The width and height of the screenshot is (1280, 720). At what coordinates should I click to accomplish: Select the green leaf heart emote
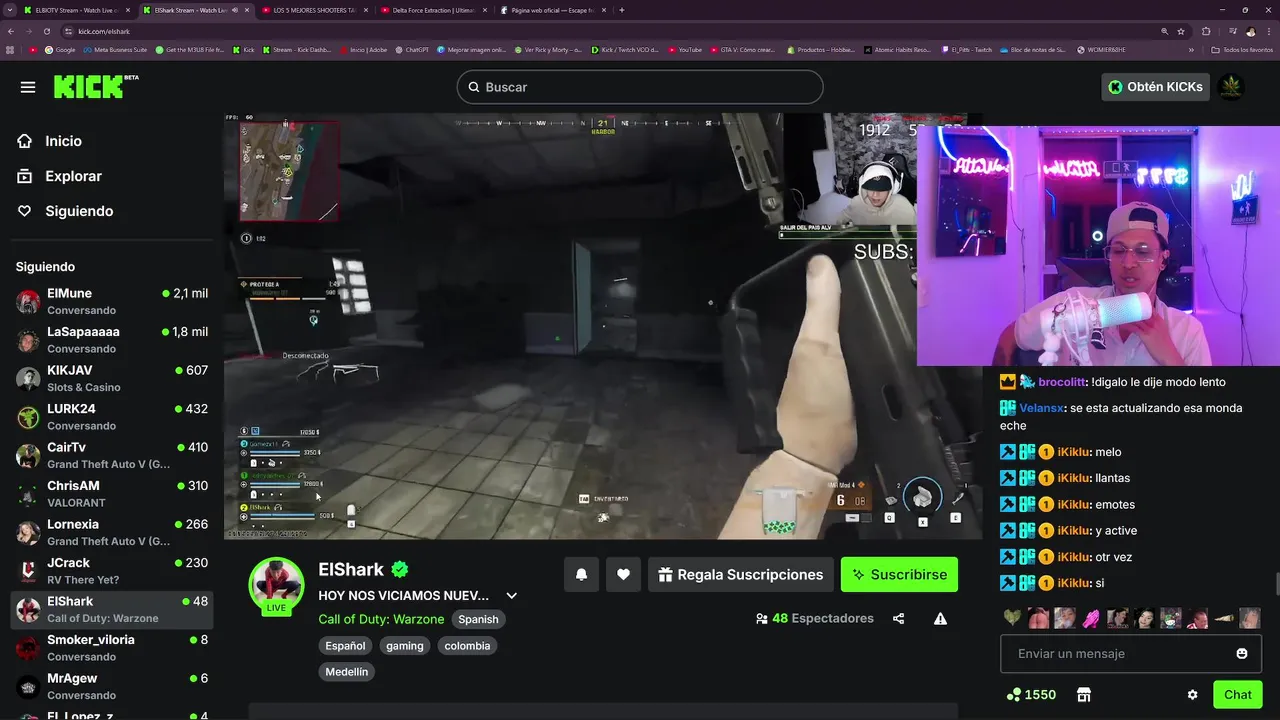(x=1012, y=618)
